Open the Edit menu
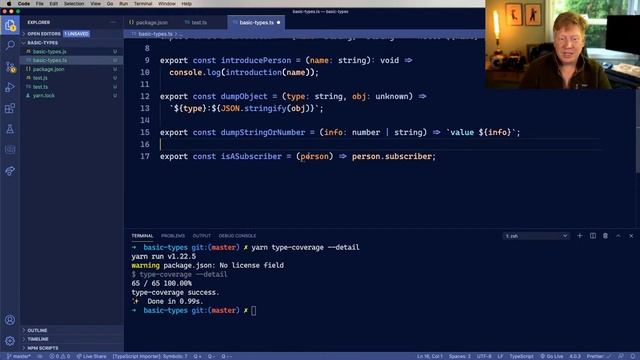This screenshot has height=360, width=640. (x=53, y=4)
